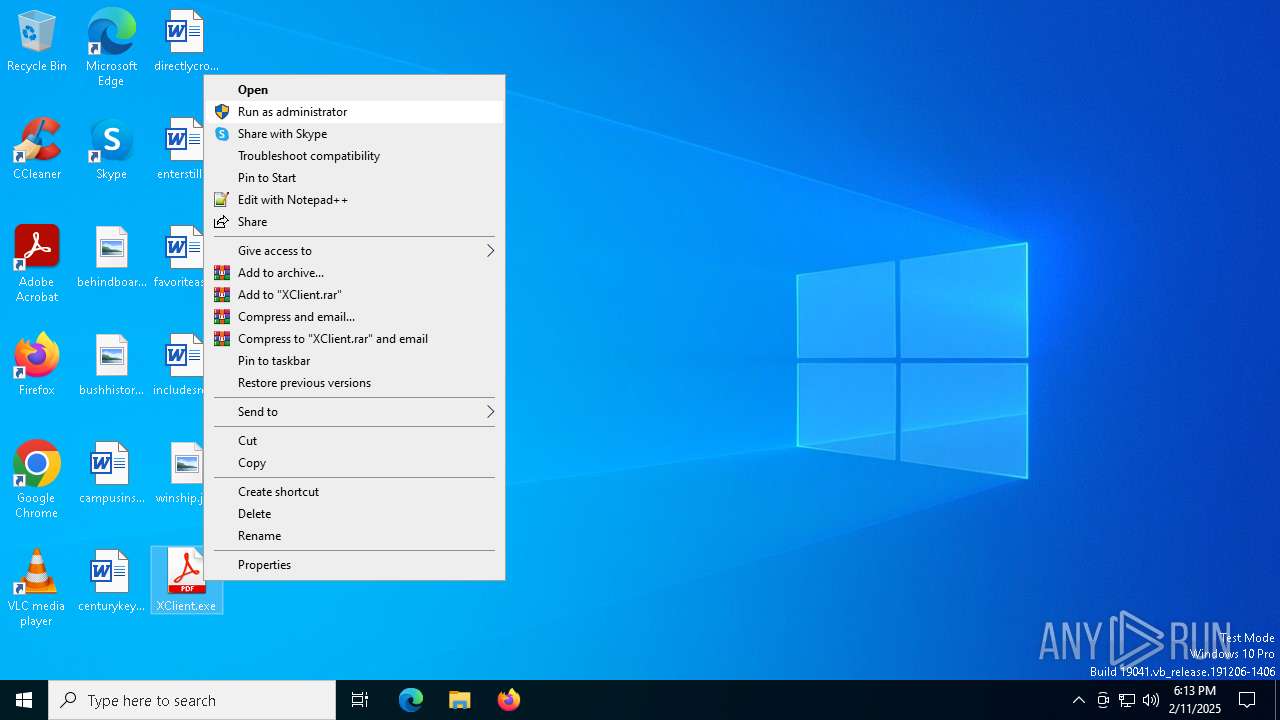Screen dimensions: 1280x720
Task: Open Firefox from the taskbar
Action: pyautogui.click(x=508, y=700)
